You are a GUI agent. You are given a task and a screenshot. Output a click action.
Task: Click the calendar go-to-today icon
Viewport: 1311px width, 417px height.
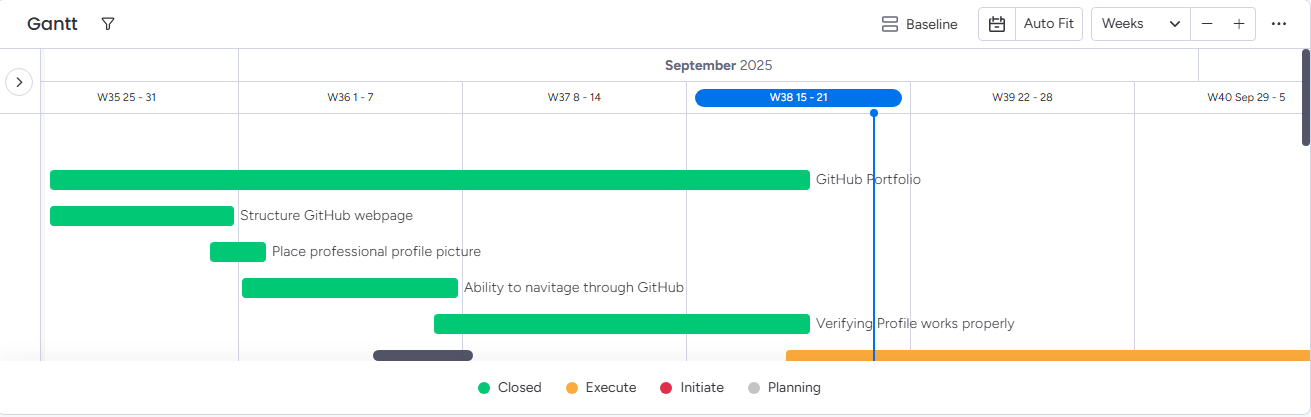pyautogui.click(x=996, y=24)
